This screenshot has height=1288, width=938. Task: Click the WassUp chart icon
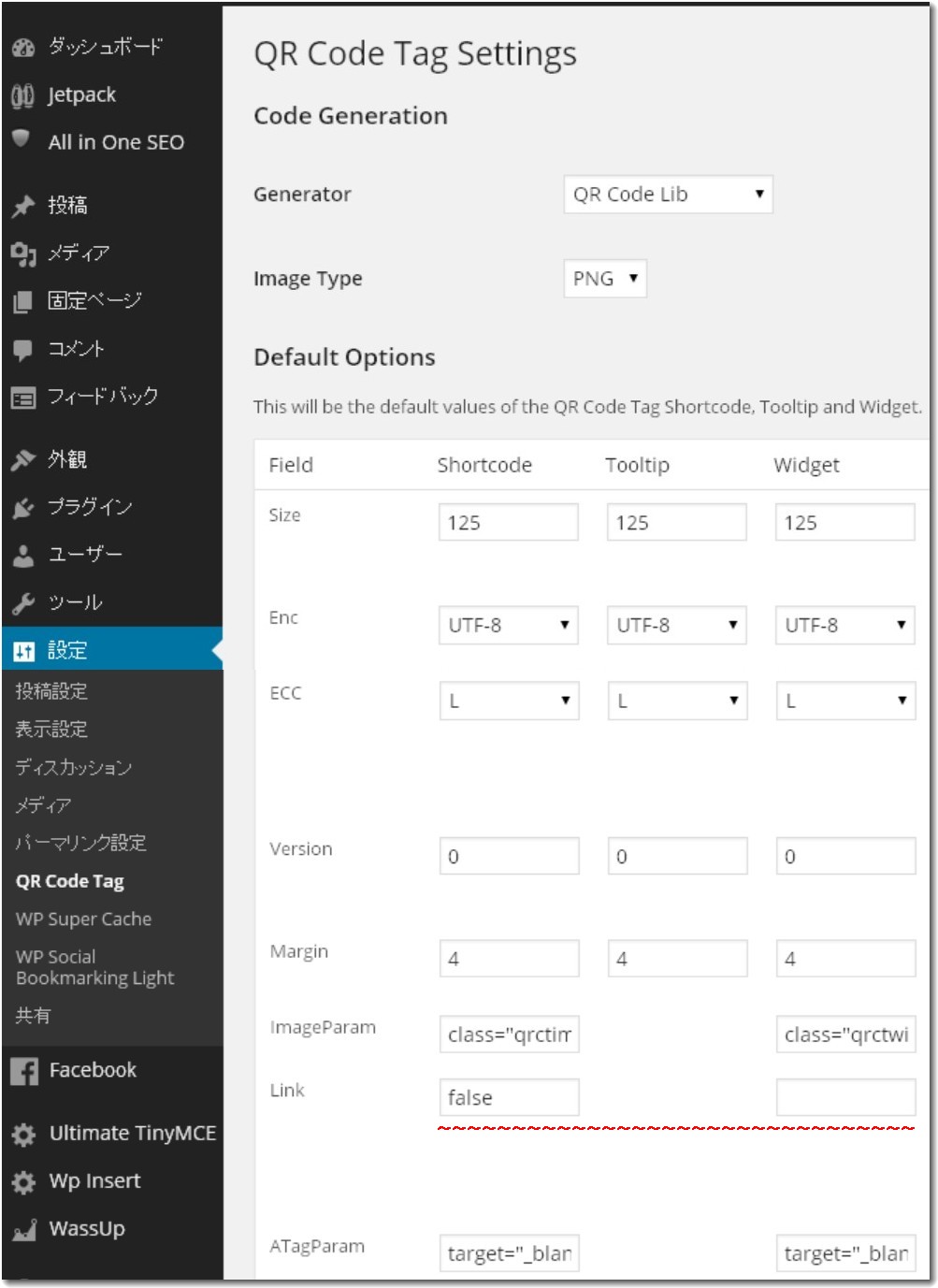(x=23, y=1228)
